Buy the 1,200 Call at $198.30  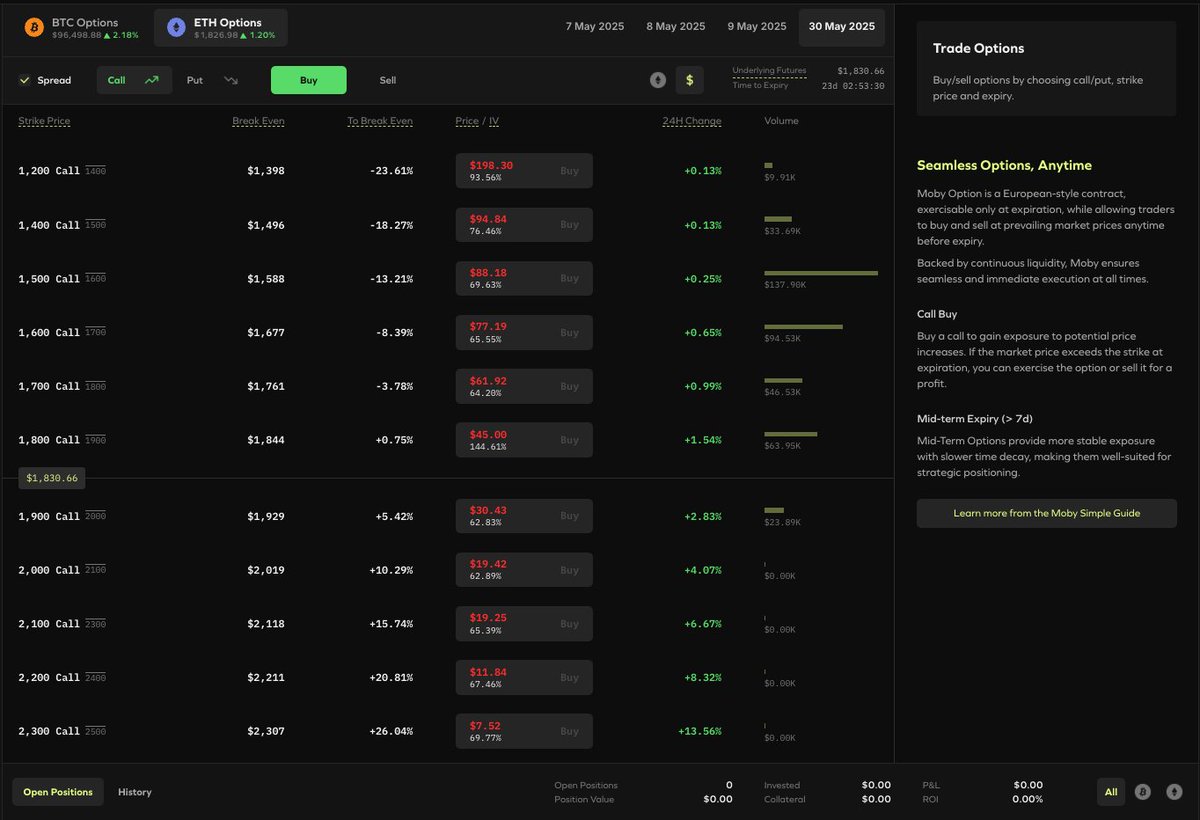click(524, 171)
